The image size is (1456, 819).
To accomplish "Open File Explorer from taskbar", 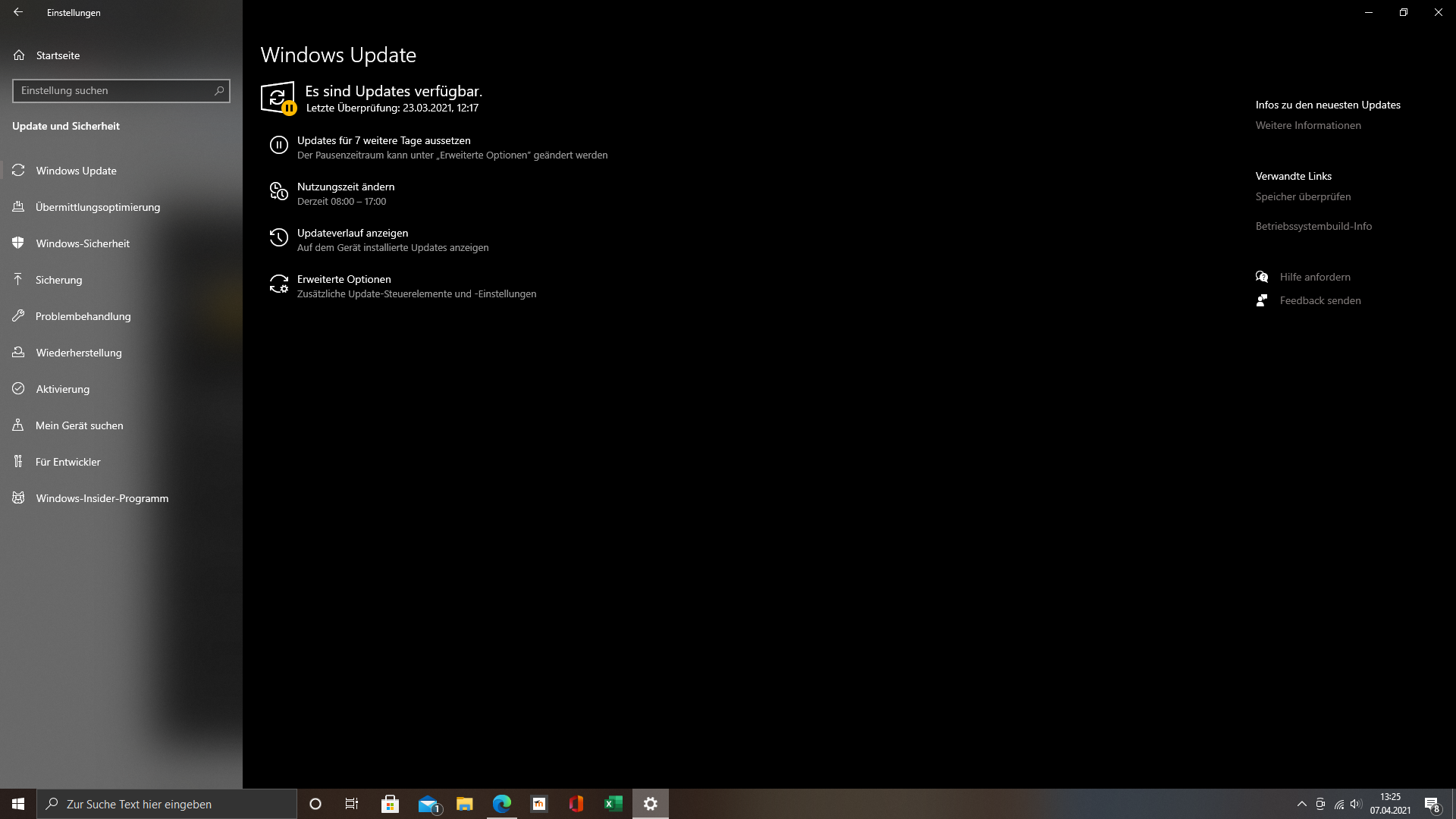I will pyautogui.click(x=465, y=804).
